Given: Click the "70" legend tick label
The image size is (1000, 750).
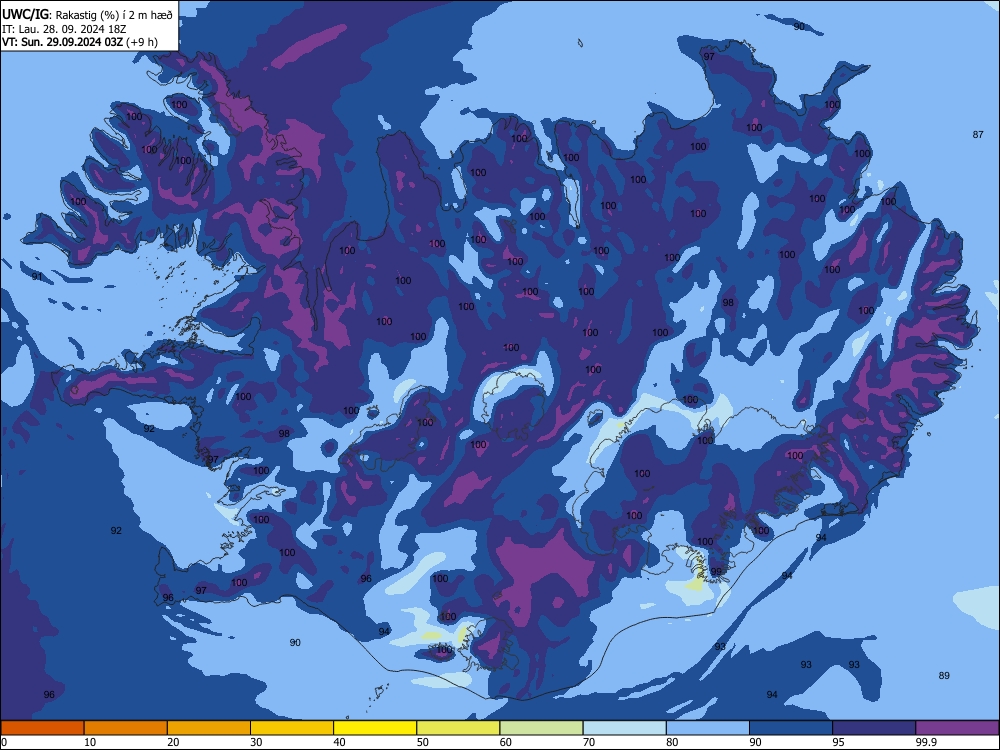Looking at the screenshot, I should 589,742.
